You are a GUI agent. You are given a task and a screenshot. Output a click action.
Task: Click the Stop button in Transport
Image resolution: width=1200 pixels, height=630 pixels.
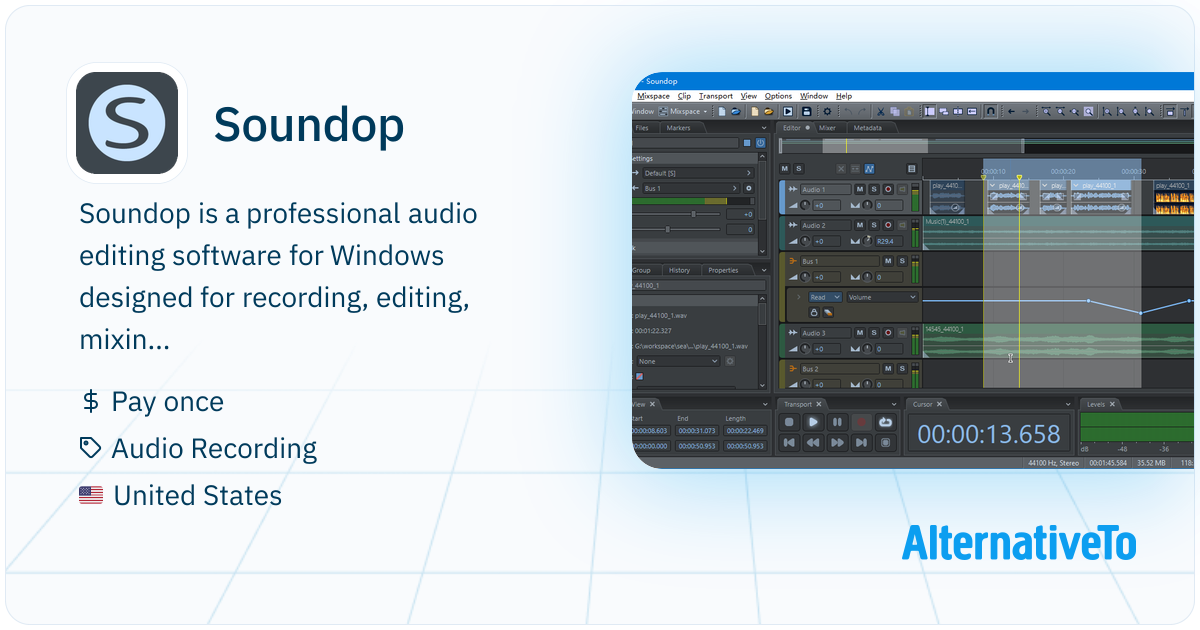pos(789,422)
